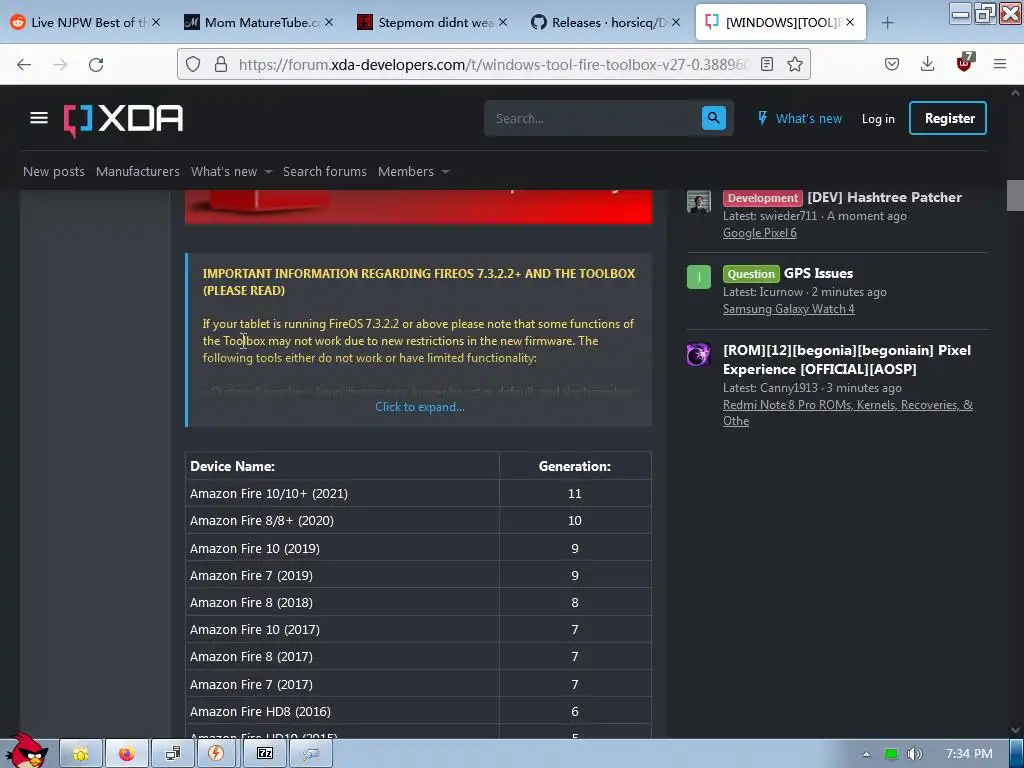The width and height of the screenshot is (1024, 768).
Task: Select the Amazon Fire 7 (2019) cell
Action: point(342,575)
